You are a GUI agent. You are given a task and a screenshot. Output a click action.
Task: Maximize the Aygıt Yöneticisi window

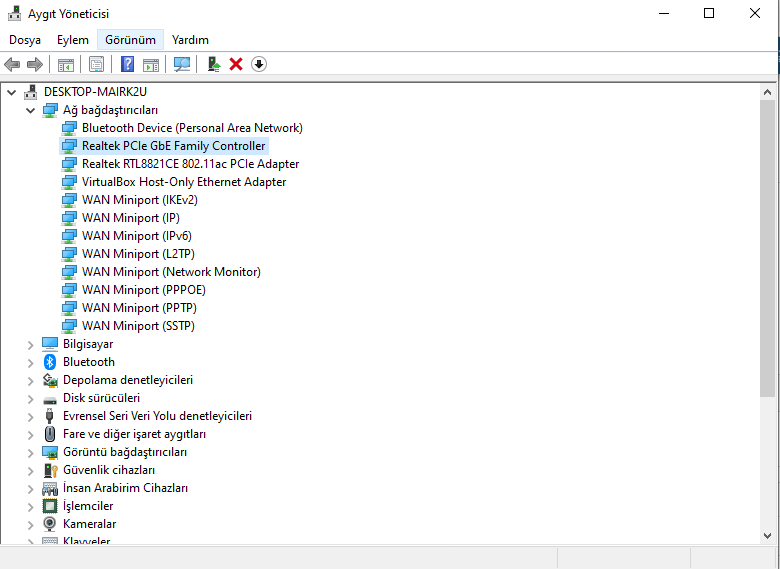coord(709,13)
